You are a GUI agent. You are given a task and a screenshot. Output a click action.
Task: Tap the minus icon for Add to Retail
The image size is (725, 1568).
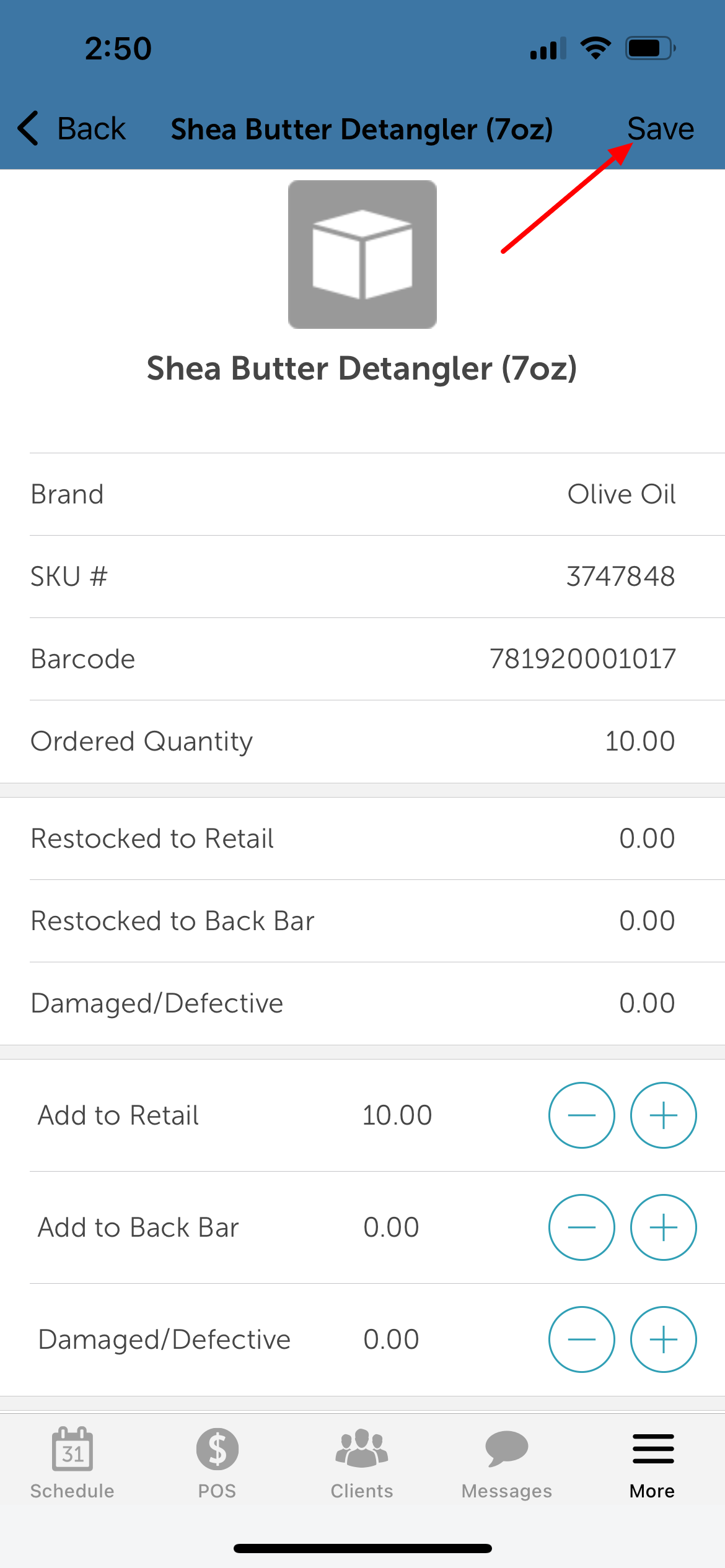click(x=582, y=1115)
